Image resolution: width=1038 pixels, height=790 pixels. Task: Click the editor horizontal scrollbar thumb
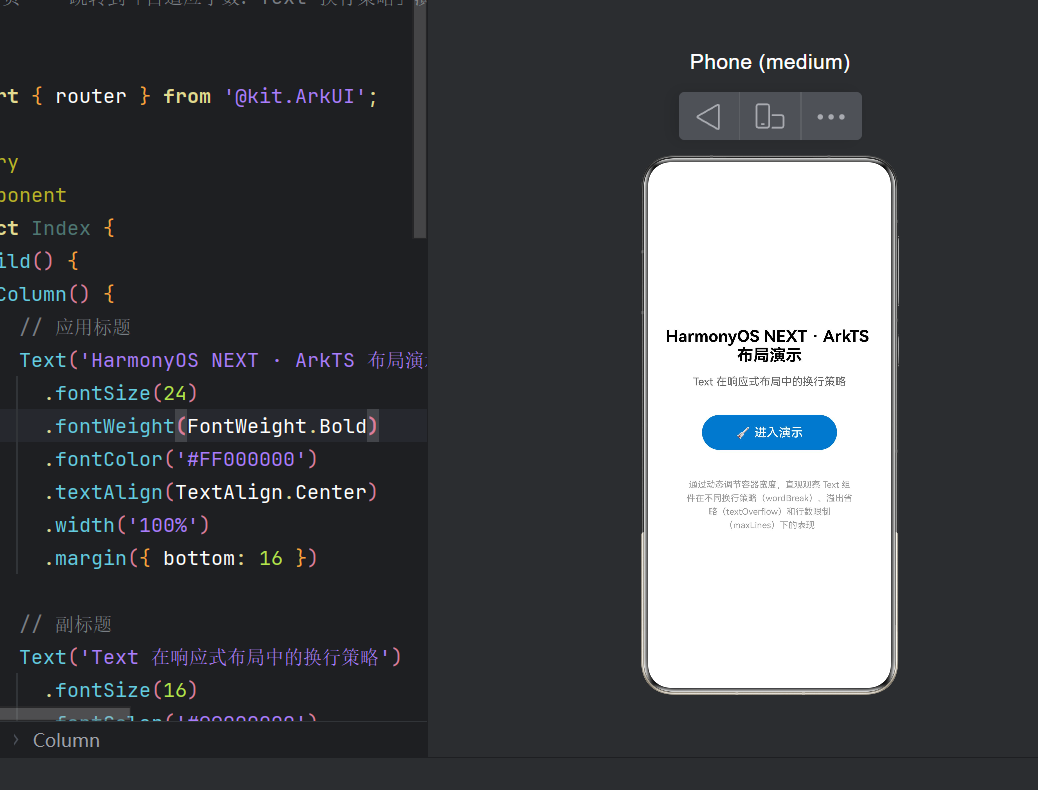click(x=65, y=714)
